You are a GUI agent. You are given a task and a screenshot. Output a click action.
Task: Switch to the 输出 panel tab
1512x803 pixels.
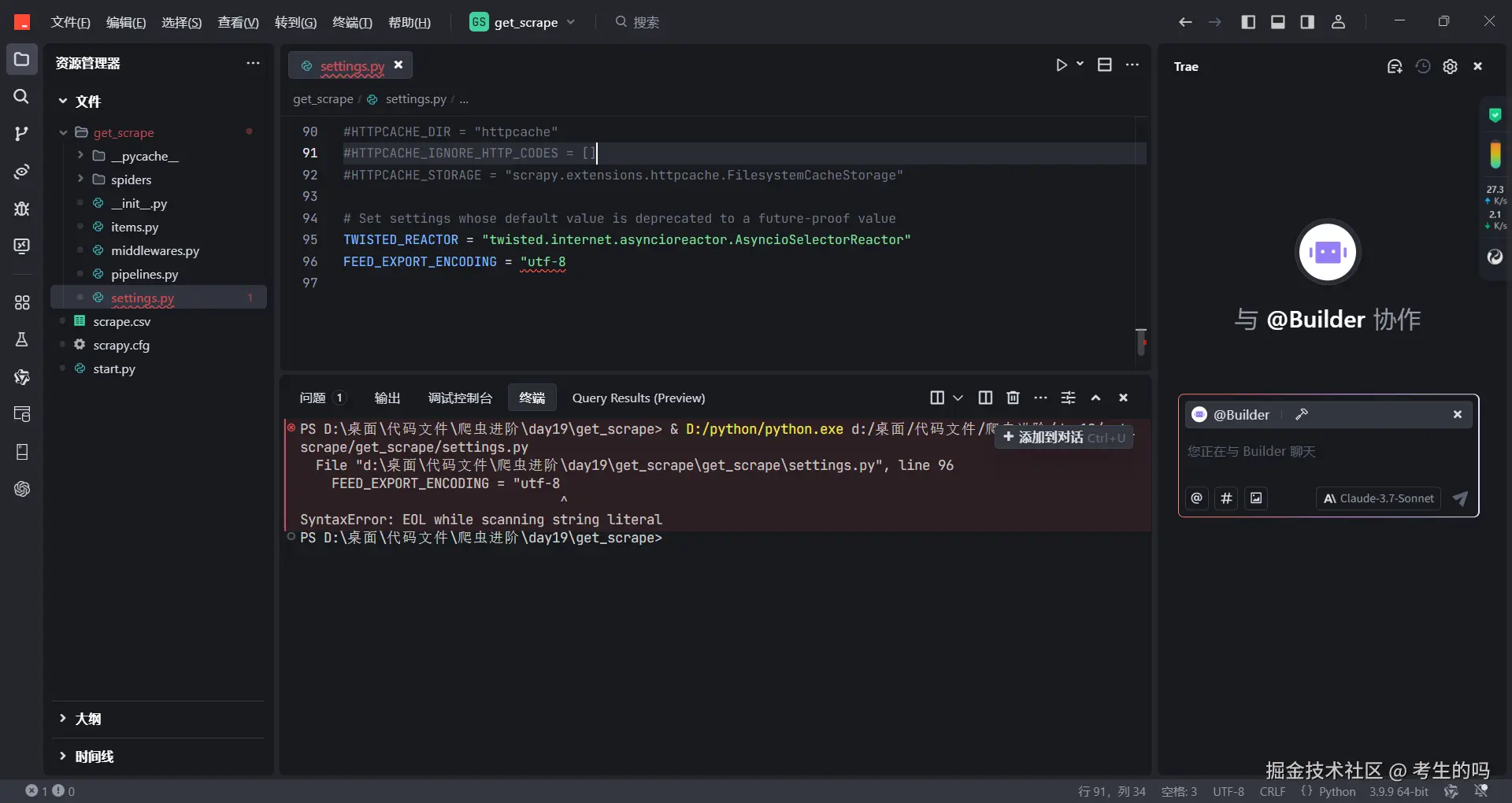387,398
